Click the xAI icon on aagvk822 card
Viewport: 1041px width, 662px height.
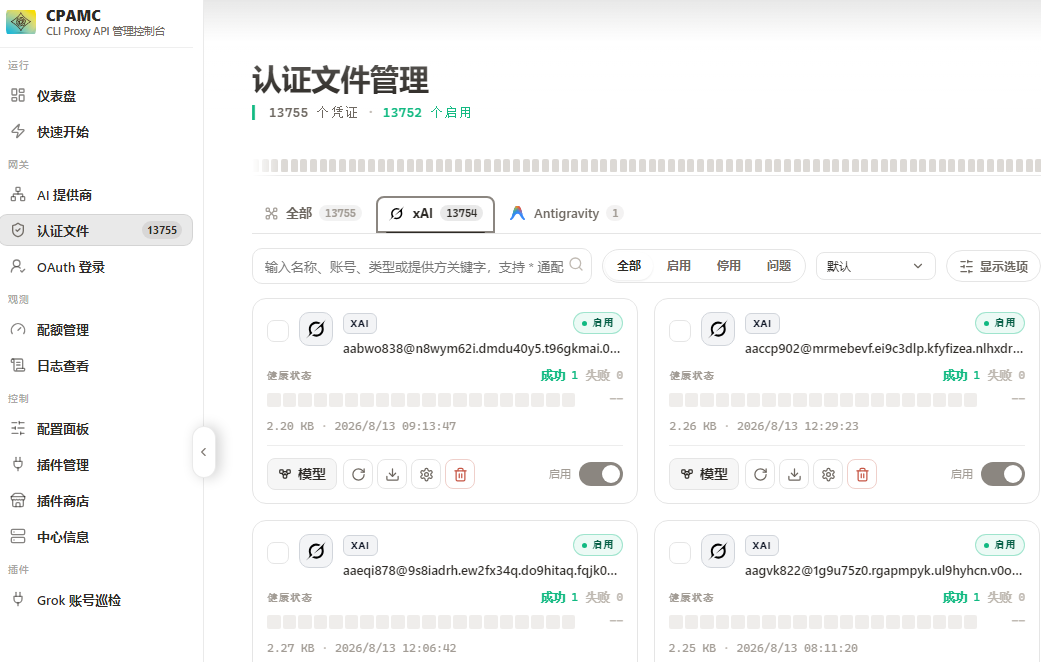[x=718, y=550]
